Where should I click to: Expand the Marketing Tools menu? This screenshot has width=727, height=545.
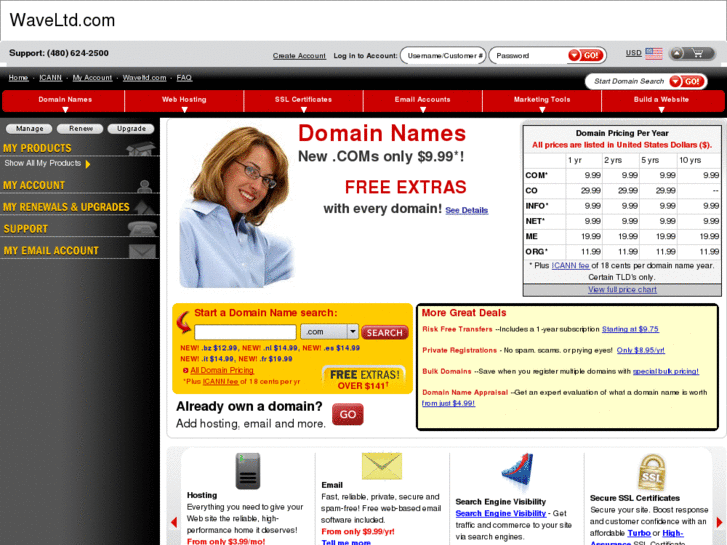(x=542, y=102)
